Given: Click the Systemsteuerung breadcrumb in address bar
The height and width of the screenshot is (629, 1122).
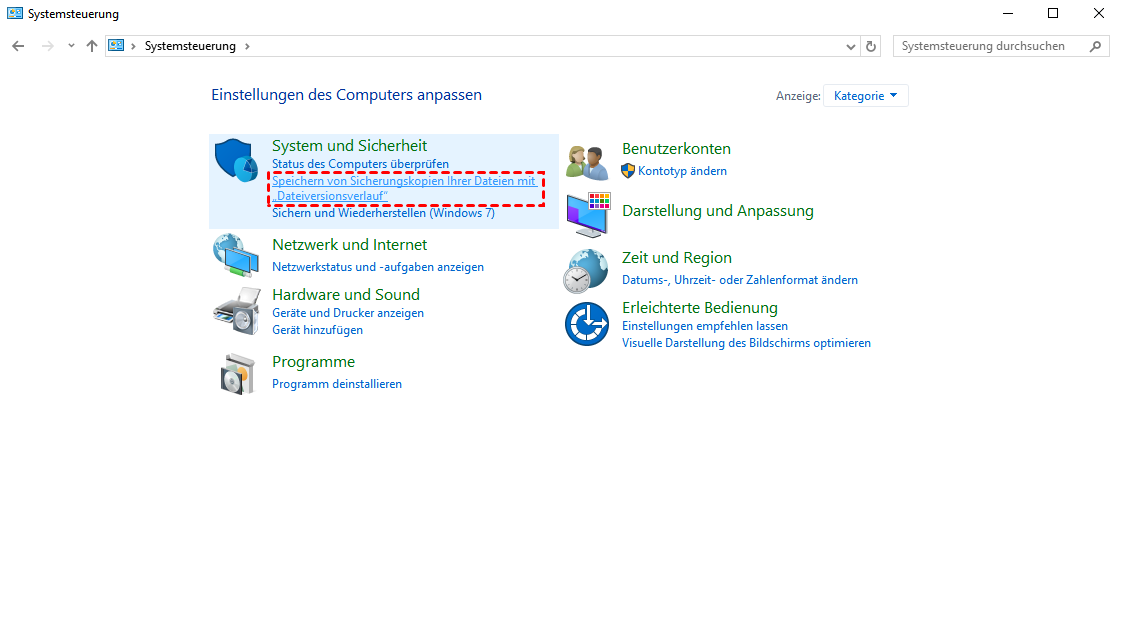Looking at the screenshot, I should click(x=190, y=46).
